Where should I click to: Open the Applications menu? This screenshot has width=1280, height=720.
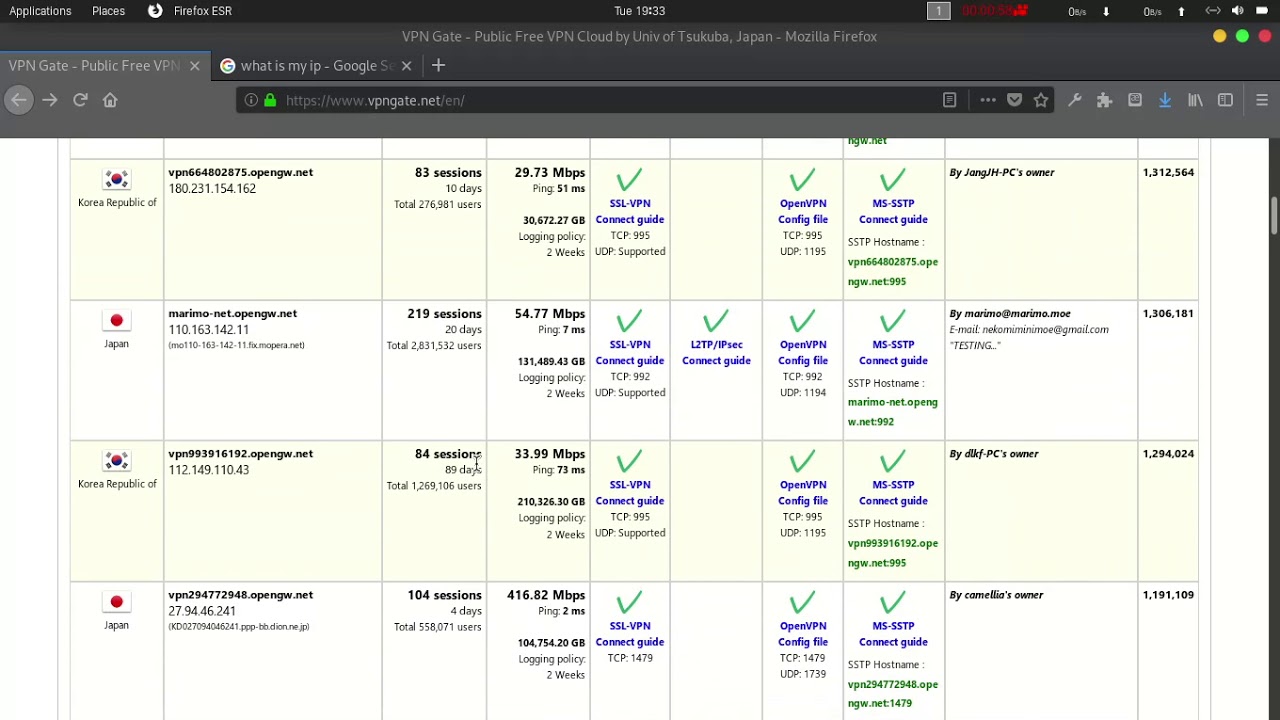click(40, 11)
